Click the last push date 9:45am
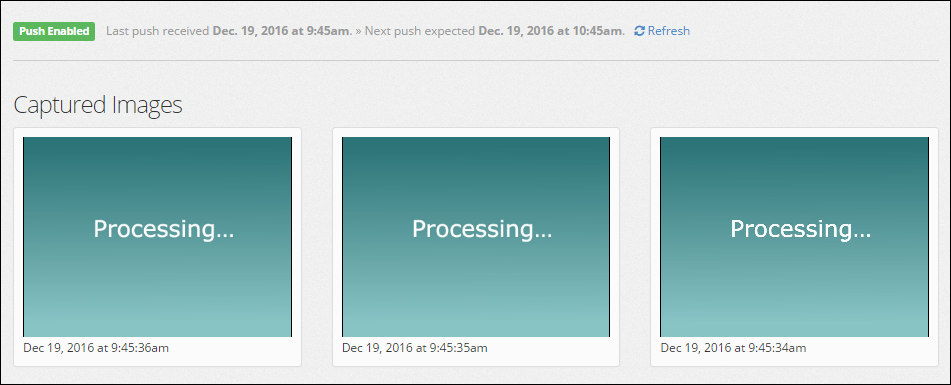This screenshot has height=385, width=951. [x=281, y=31]
